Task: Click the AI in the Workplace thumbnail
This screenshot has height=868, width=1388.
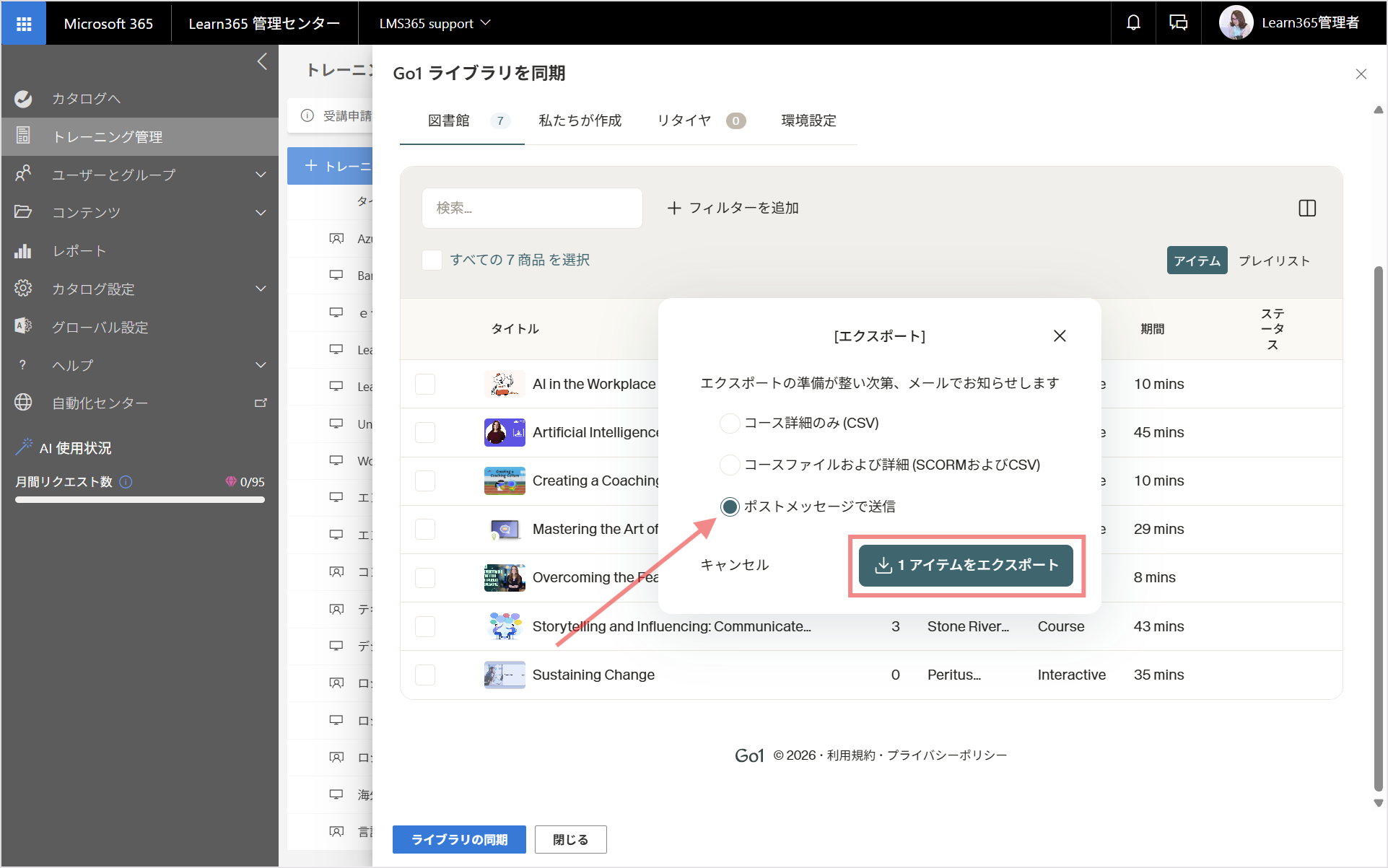Action: 505,384
